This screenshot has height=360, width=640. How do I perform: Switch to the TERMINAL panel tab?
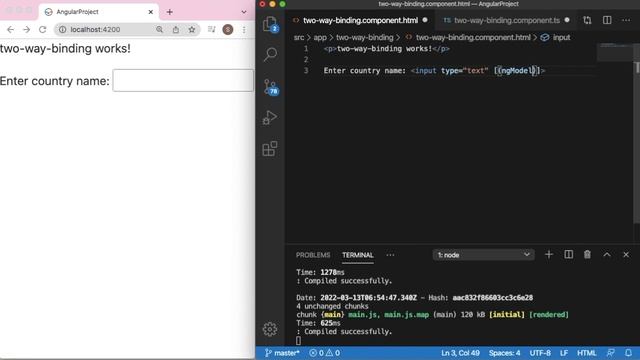358,255
